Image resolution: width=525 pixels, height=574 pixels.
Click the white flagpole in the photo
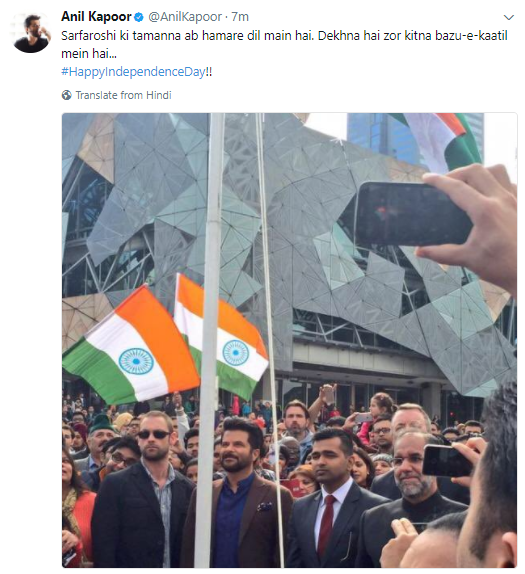pyautogui.click(x=209, y=340)
